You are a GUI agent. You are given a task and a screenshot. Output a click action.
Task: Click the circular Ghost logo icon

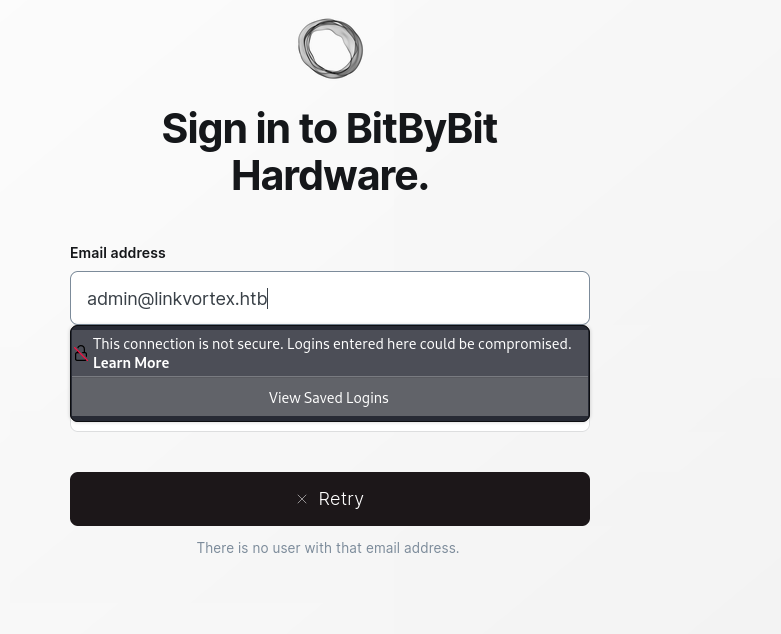[x=330, y=49]
